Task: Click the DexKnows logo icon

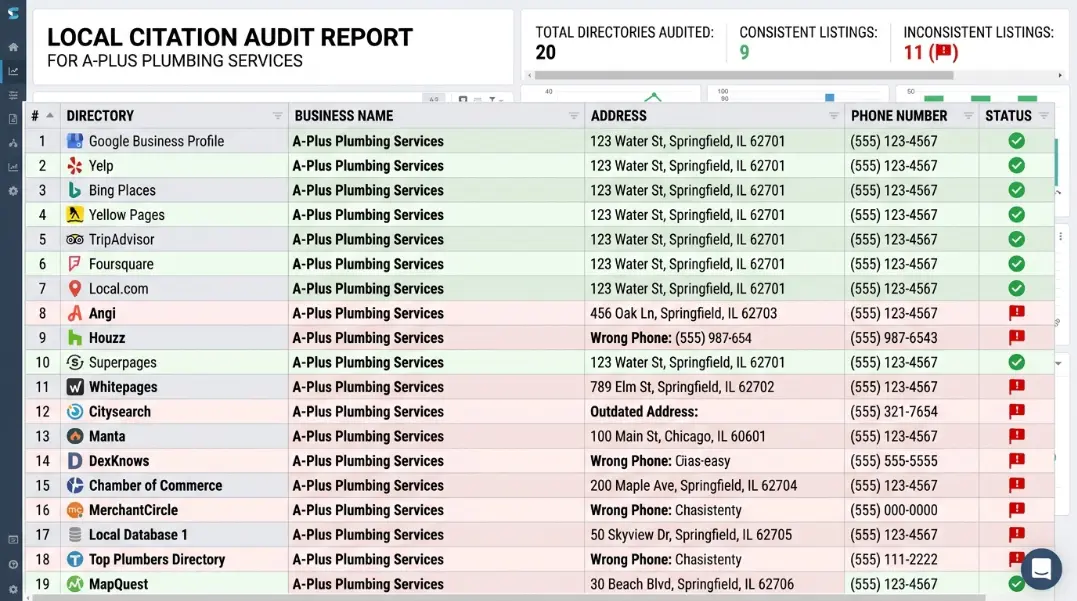Action: [x=75, y=461]
